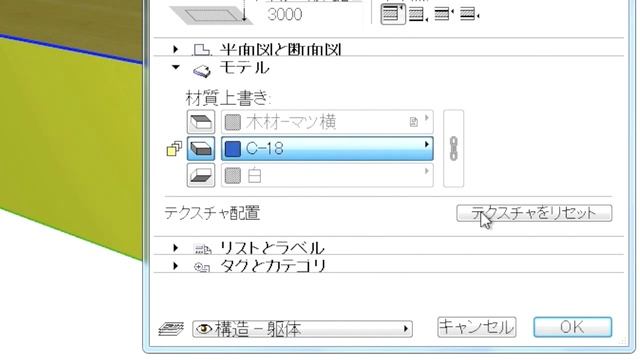Toggle the side surface material override button
This screenshot has height=360, width=640.
coord(201,149)
